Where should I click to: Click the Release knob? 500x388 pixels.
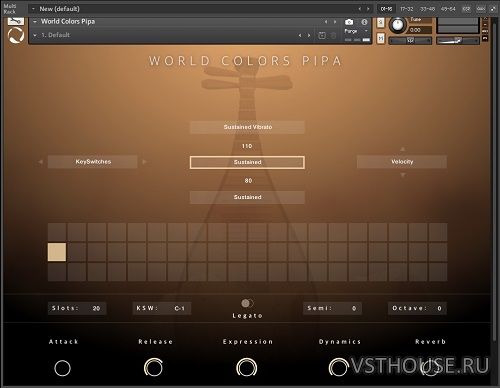153,367
